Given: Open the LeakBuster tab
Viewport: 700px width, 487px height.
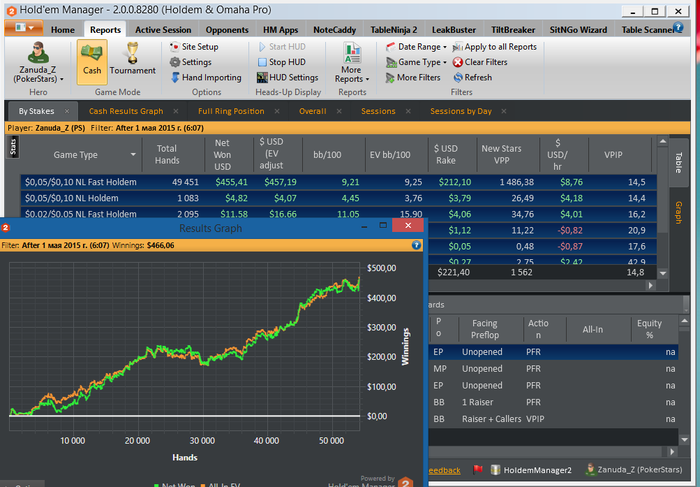Looking at the screenshot, I should pos(454,30).
